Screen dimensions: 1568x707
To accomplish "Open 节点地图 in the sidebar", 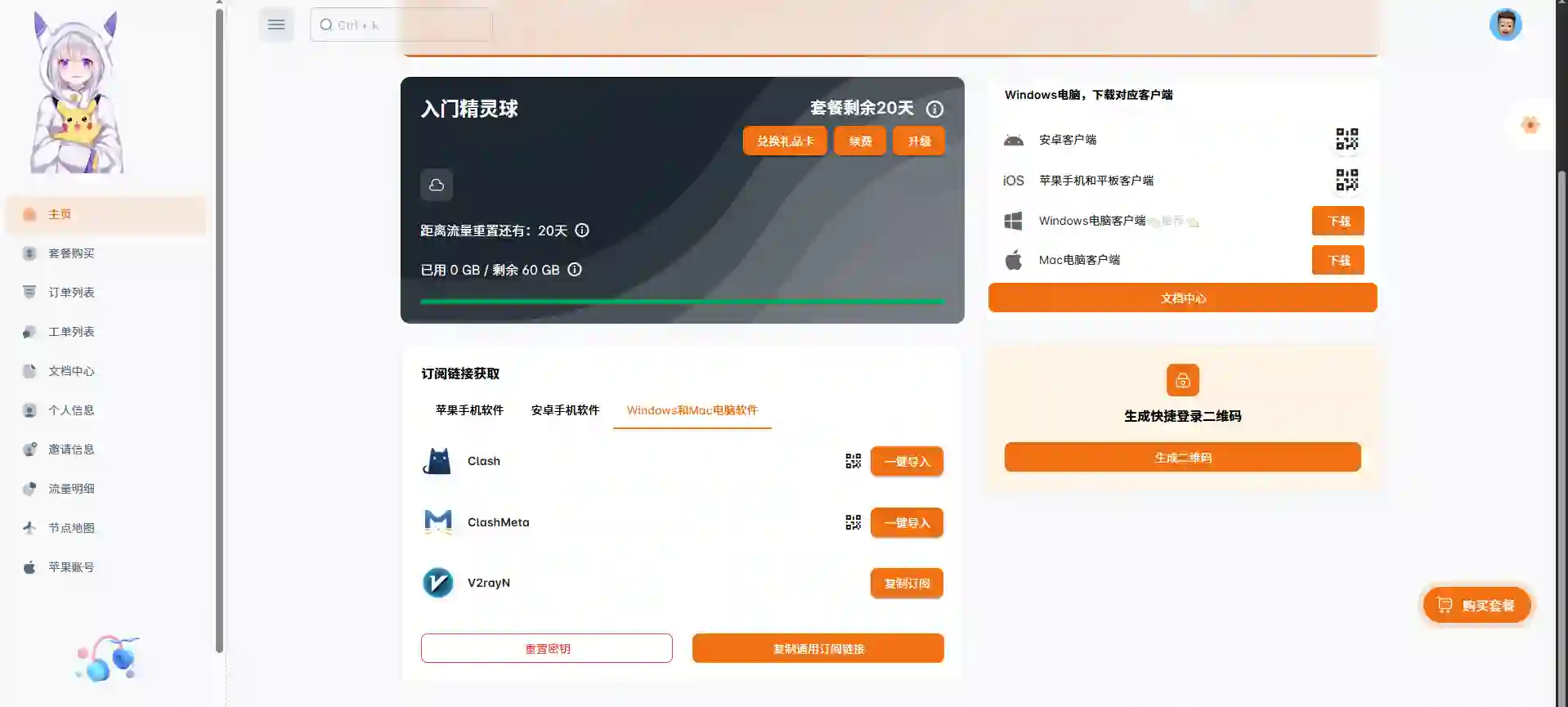I will [x=105, y=528].
